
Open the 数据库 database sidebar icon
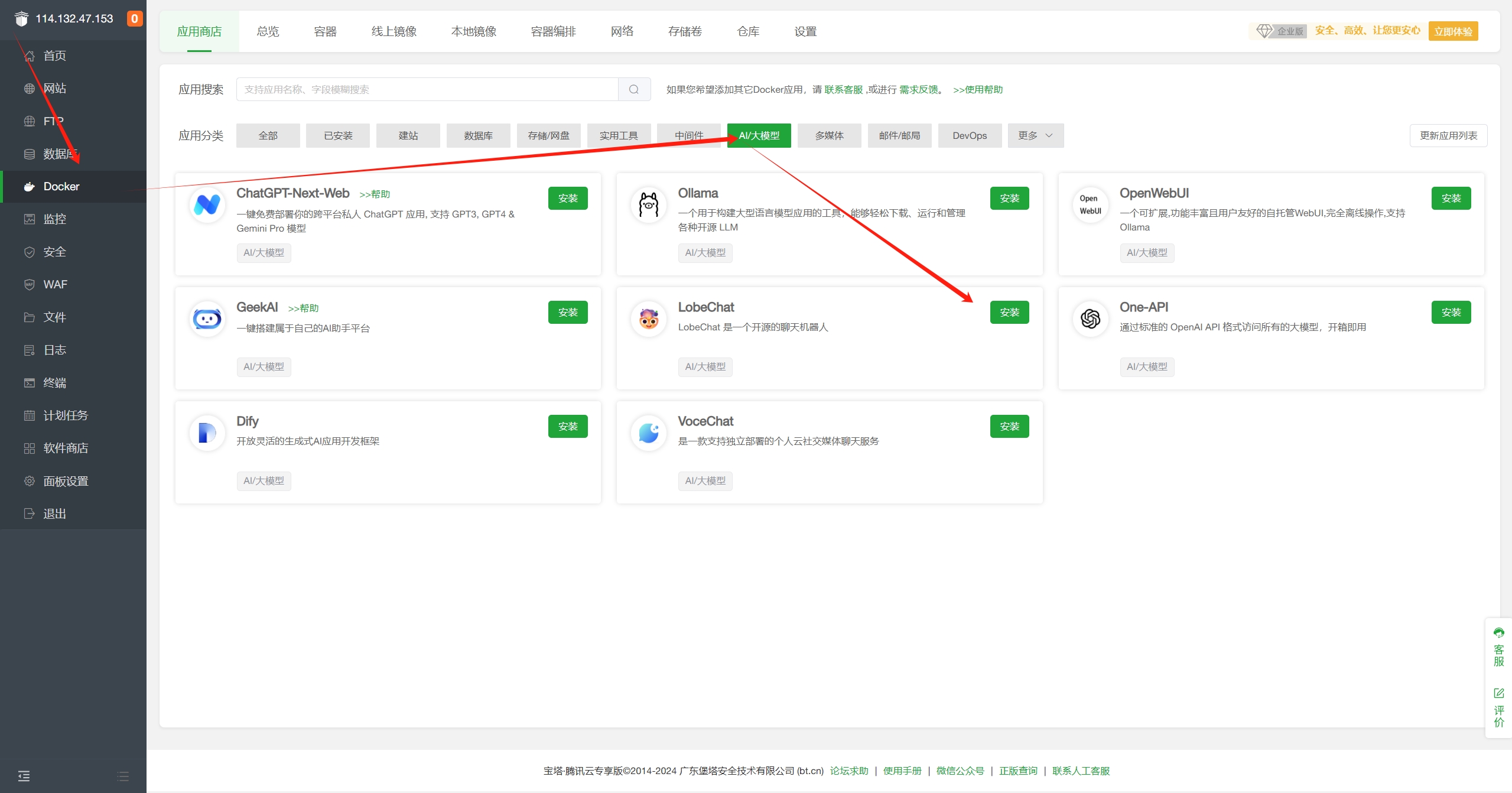click(29, 154)
